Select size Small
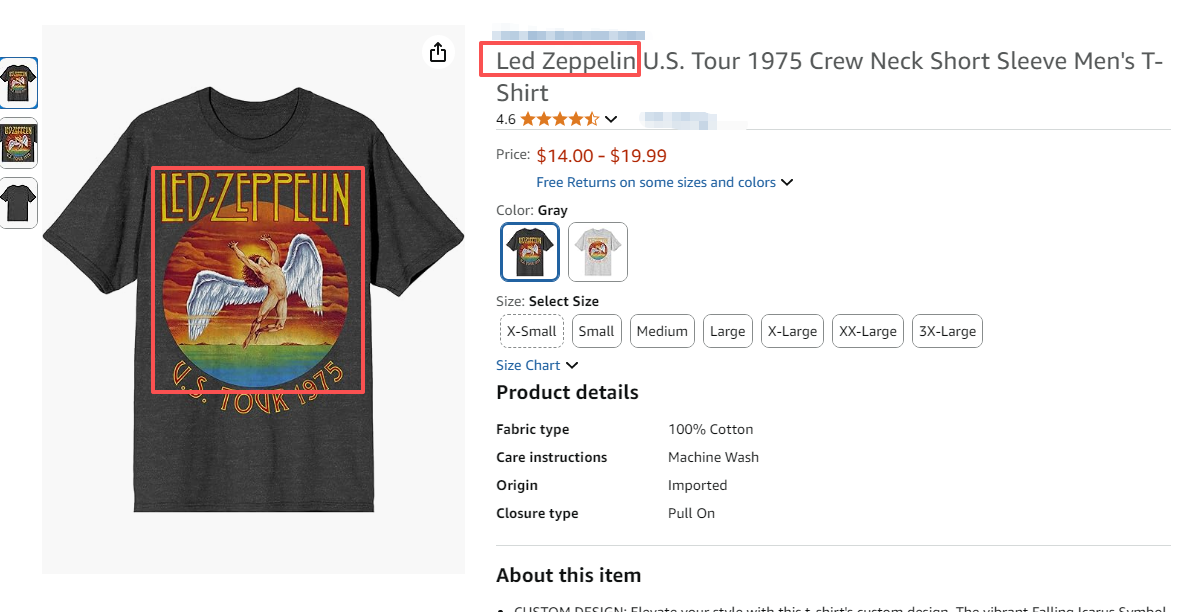The image size is (1180, 612). pyautogui.click(x=596, y=331)
